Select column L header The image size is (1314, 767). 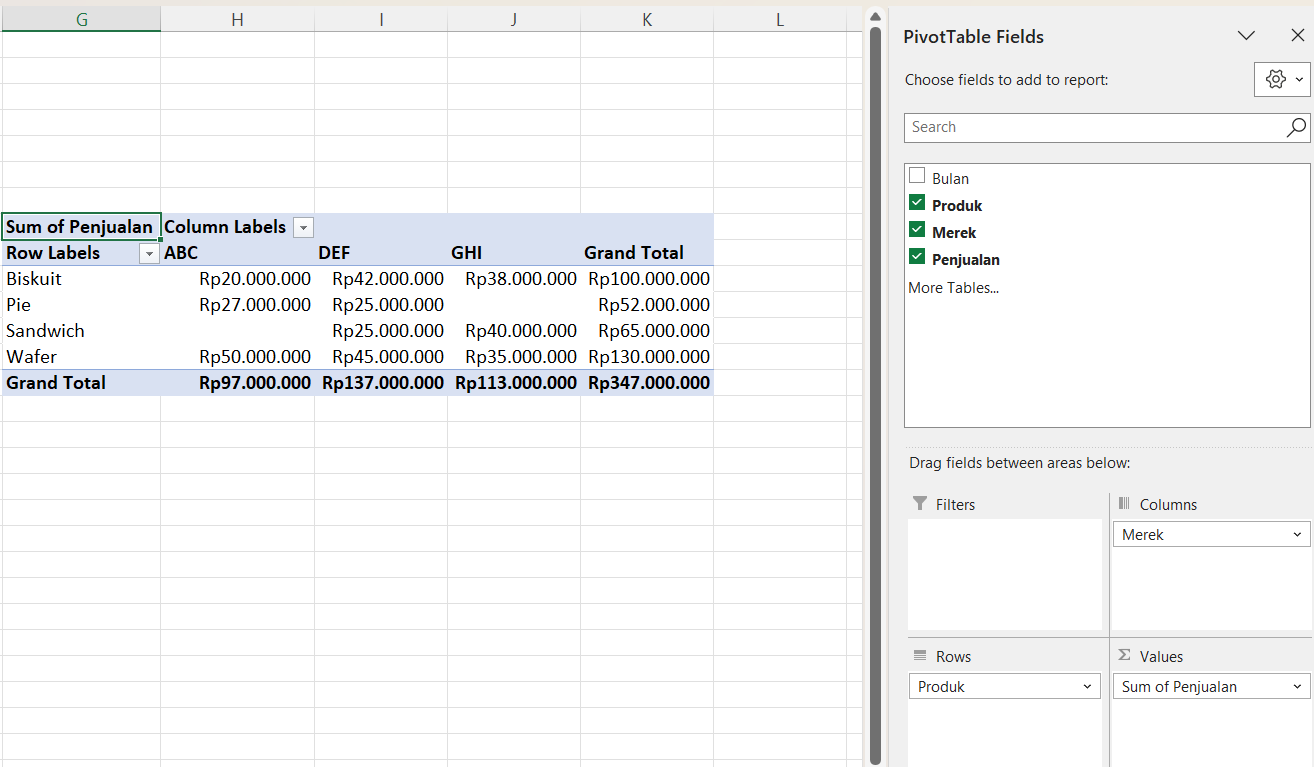[x=780, y=19]
